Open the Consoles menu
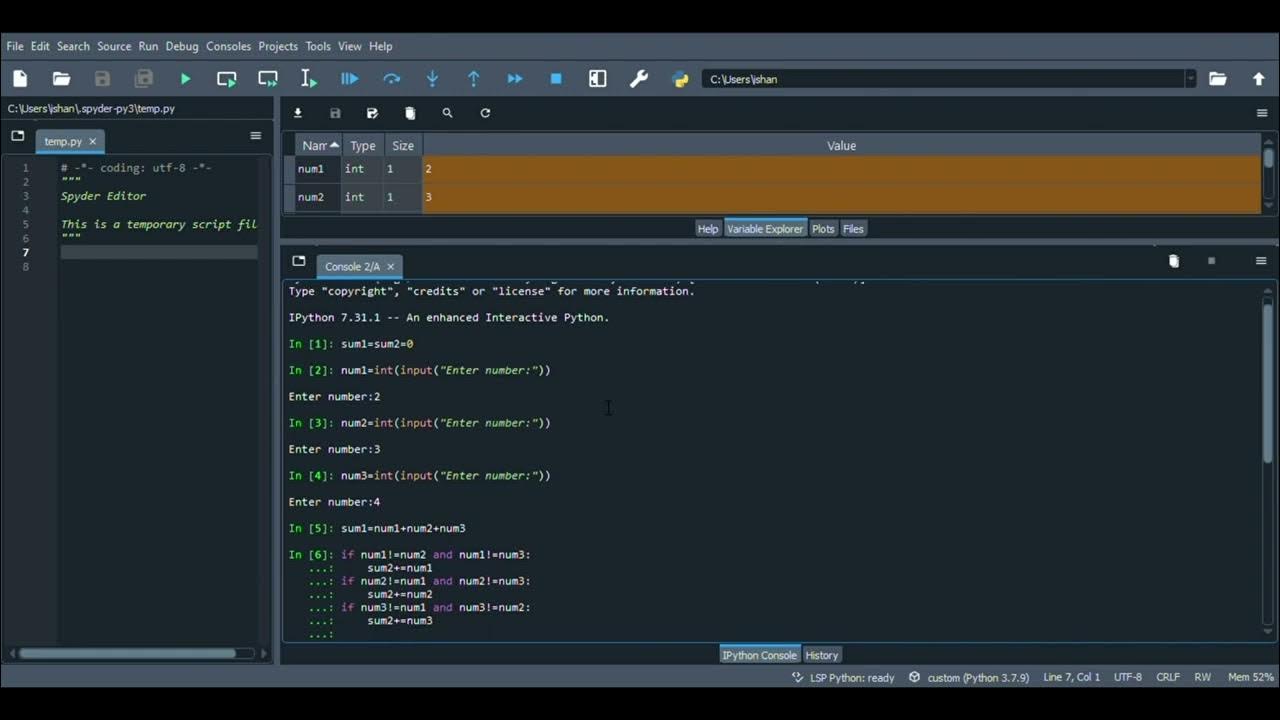The height and width of the screenshot is (720, 1280). click(228, 46)
